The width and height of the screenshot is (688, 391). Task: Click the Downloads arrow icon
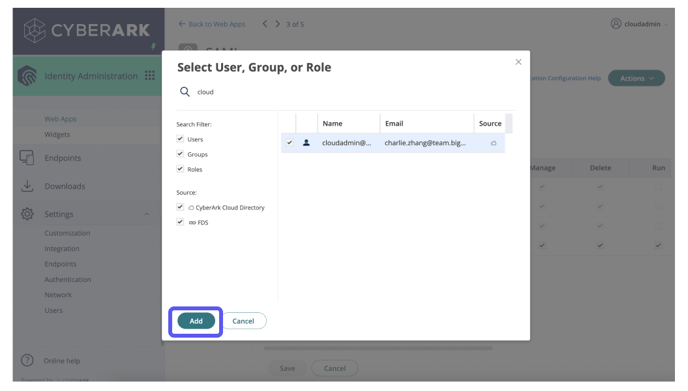[27, 186]
